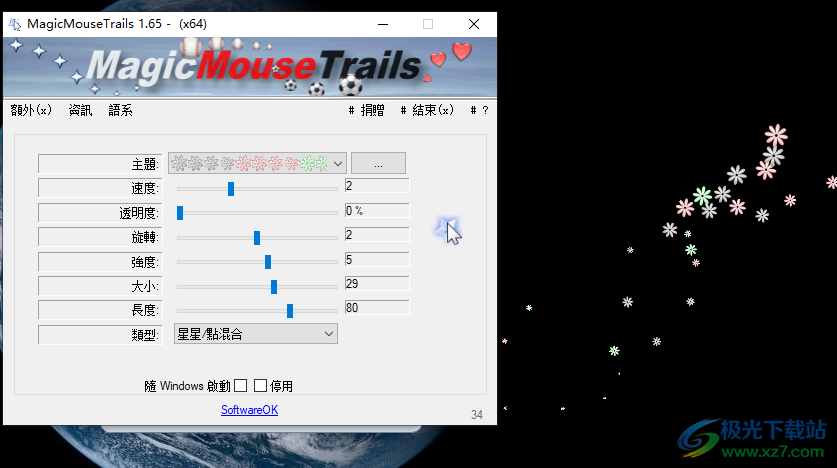837x468 pixels.
Task: Click the 透明度 value field showing 0 %
Action: (377, 211)
